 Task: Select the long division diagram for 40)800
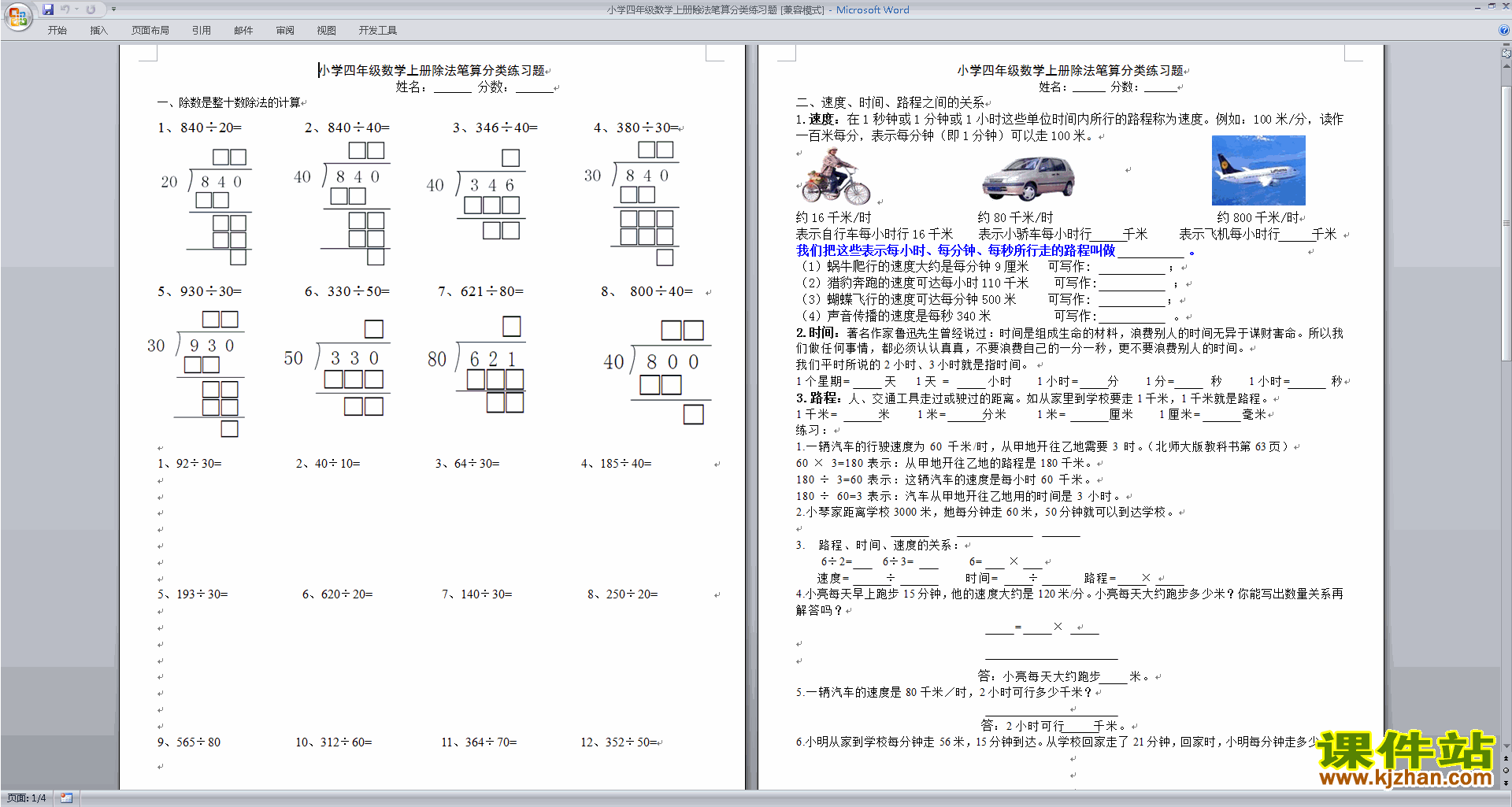(x=657, y=372)
